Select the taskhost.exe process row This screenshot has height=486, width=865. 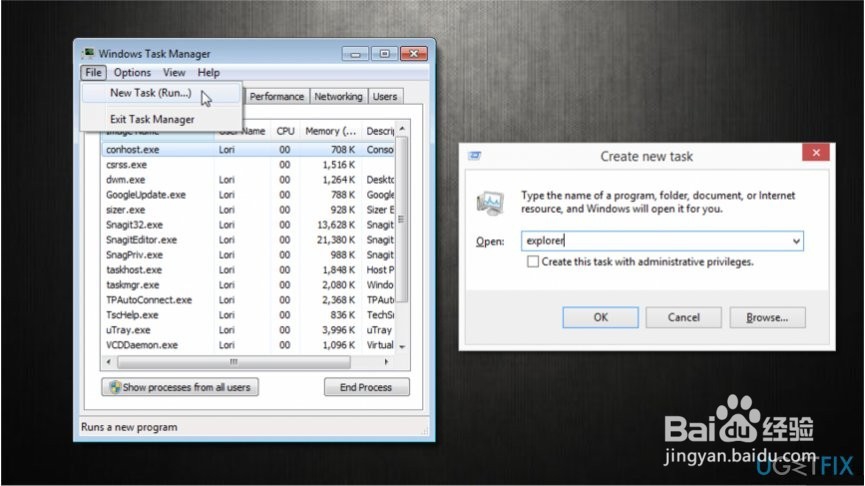coord(248,270)
